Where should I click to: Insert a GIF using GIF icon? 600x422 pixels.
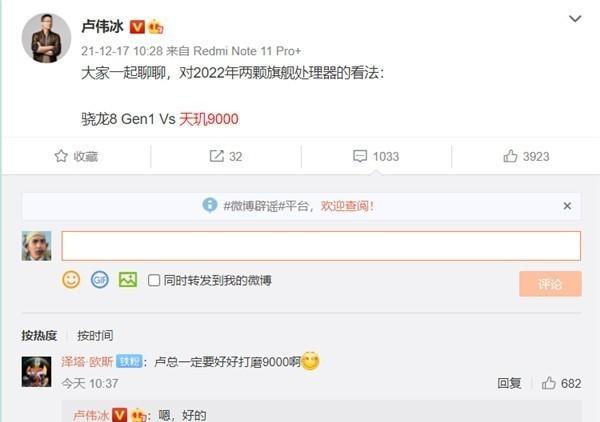click(99, 280)
